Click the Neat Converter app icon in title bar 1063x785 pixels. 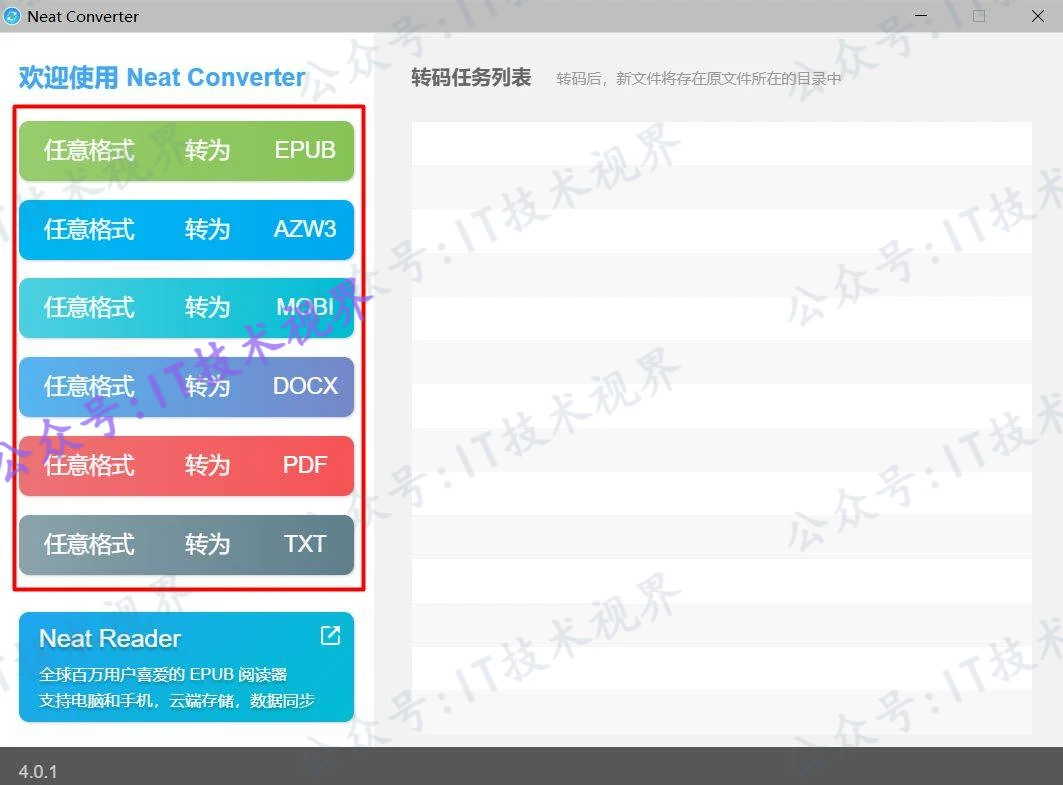pyautogui.click(x=12, y=16)
